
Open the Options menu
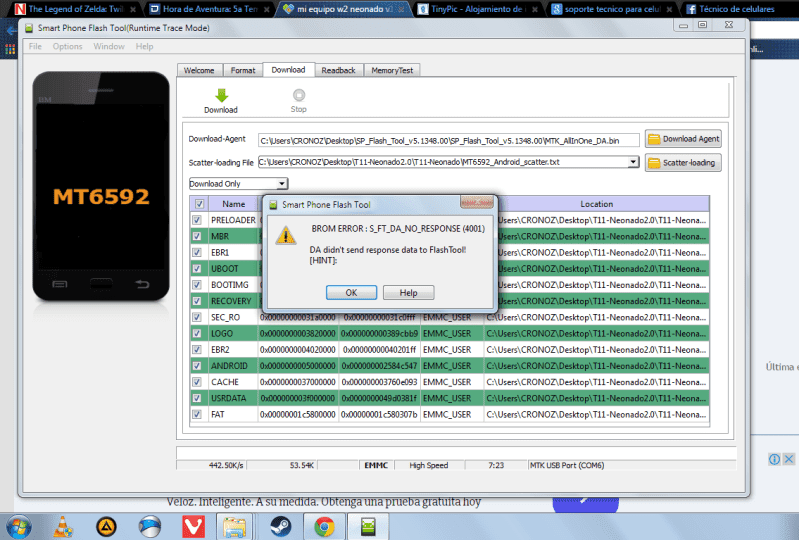(67, 46)
